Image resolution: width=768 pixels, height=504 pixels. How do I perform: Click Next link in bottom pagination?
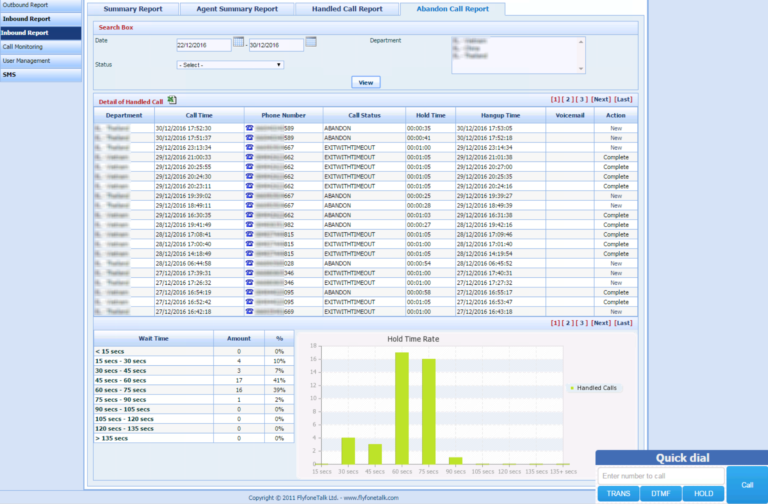(x=600, y=323)
